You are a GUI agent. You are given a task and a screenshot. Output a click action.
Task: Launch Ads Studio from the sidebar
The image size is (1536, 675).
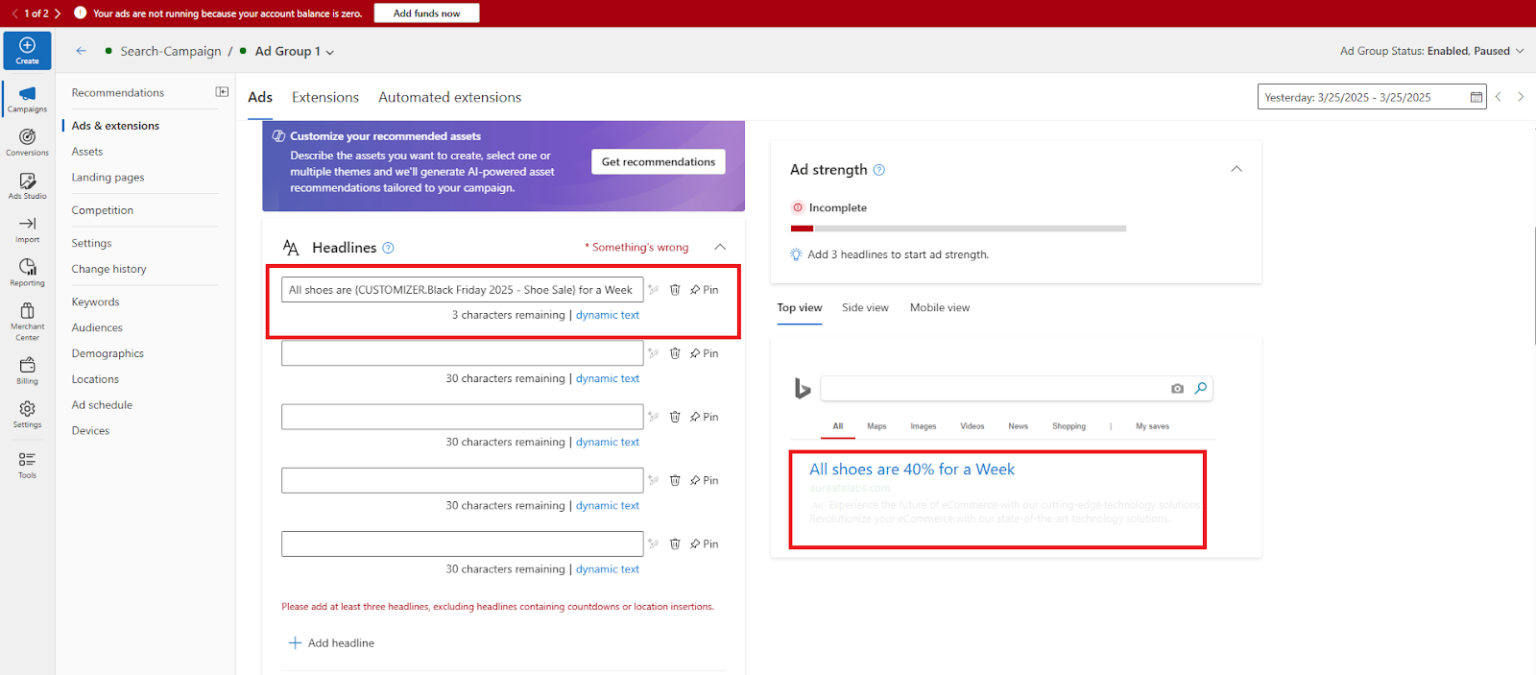coord(27,188)
